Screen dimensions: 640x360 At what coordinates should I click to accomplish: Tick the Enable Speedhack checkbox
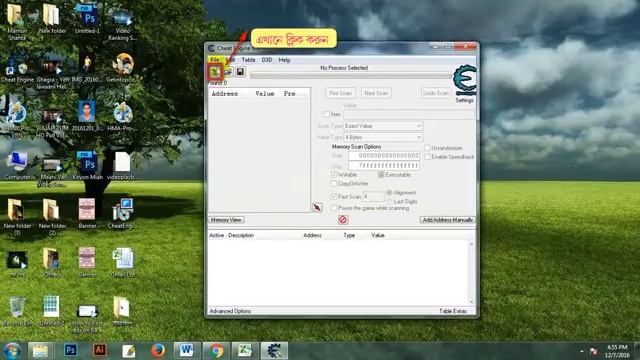[427, 157]
